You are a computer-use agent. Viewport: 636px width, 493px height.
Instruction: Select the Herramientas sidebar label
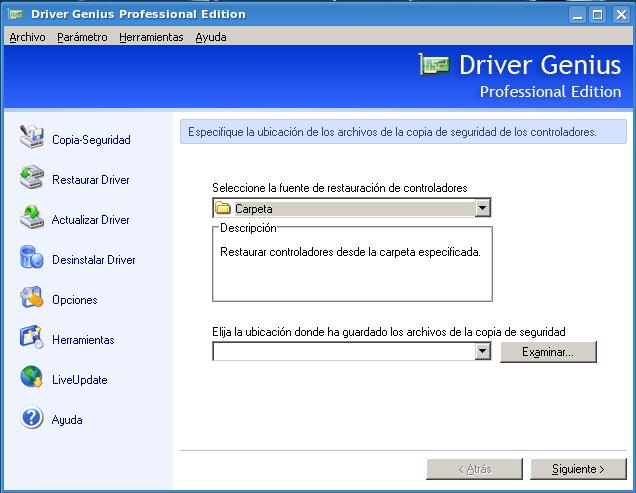pyautogui.click(x=83, y=340)
